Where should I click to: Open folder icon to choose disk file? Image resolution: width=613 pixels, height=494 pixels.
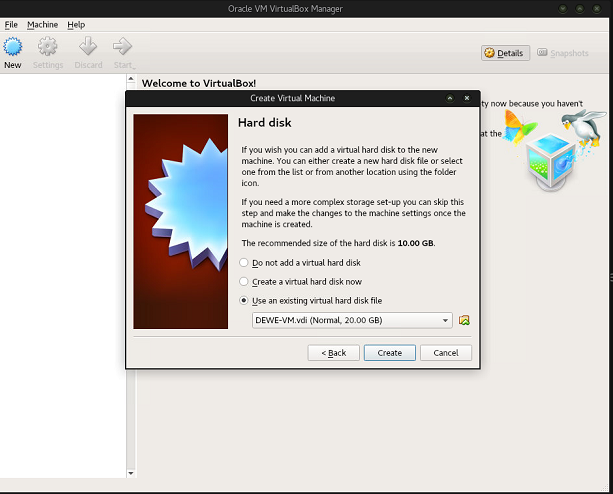coord(464,320)
